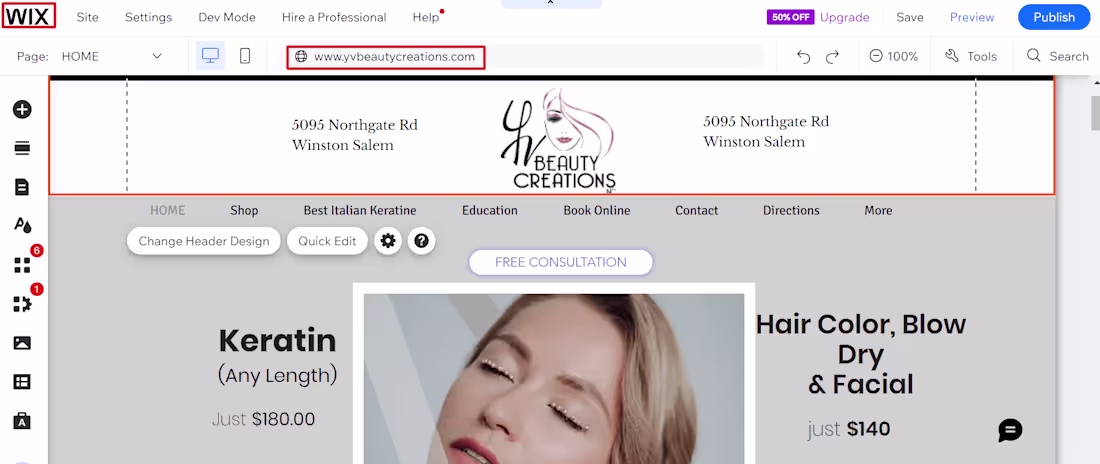Open the Help menu
The image size is (1100, 464).
426,18
